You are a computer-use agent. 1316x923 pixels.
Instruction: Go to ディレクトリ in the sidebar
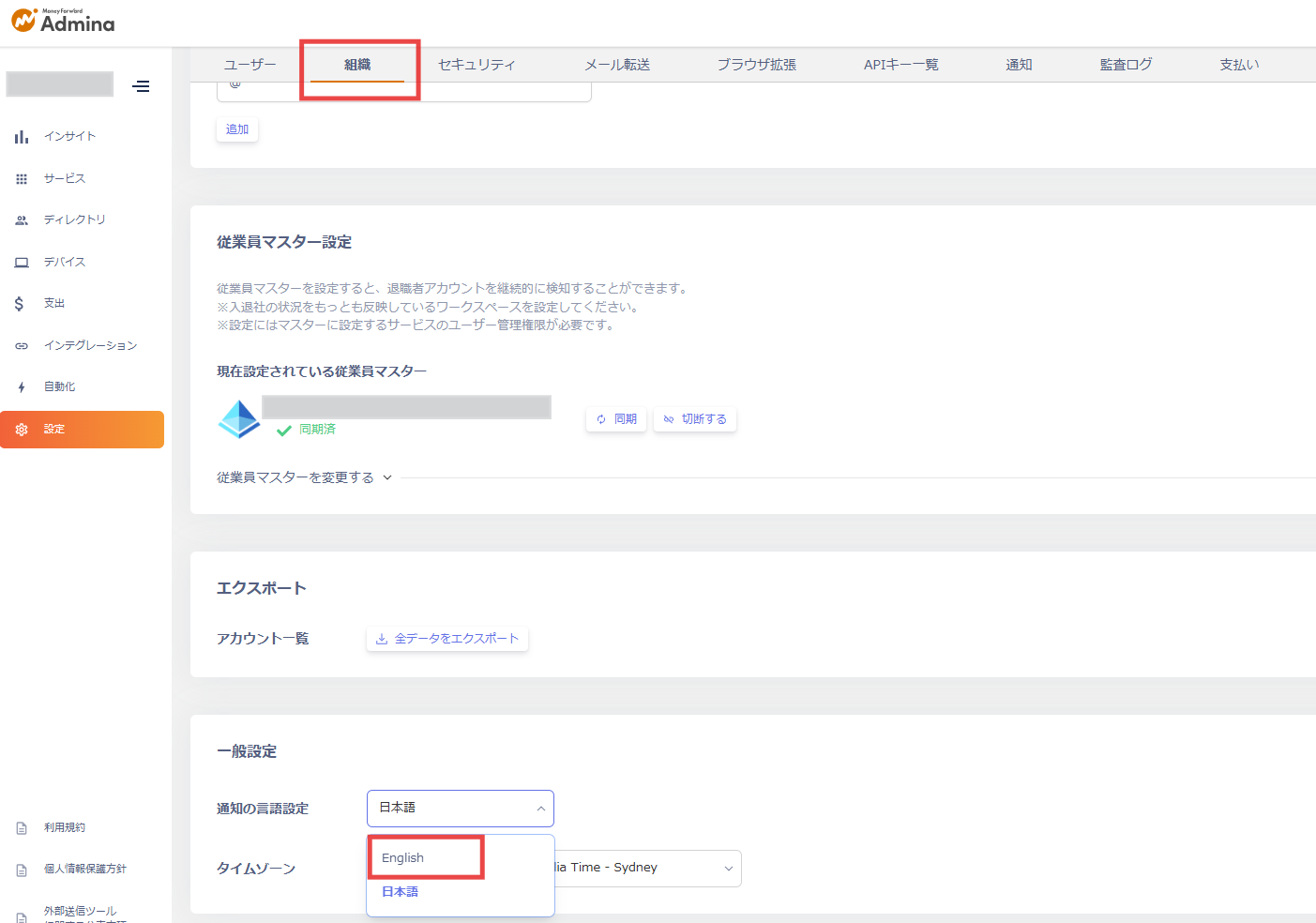(x=75, y=219)
